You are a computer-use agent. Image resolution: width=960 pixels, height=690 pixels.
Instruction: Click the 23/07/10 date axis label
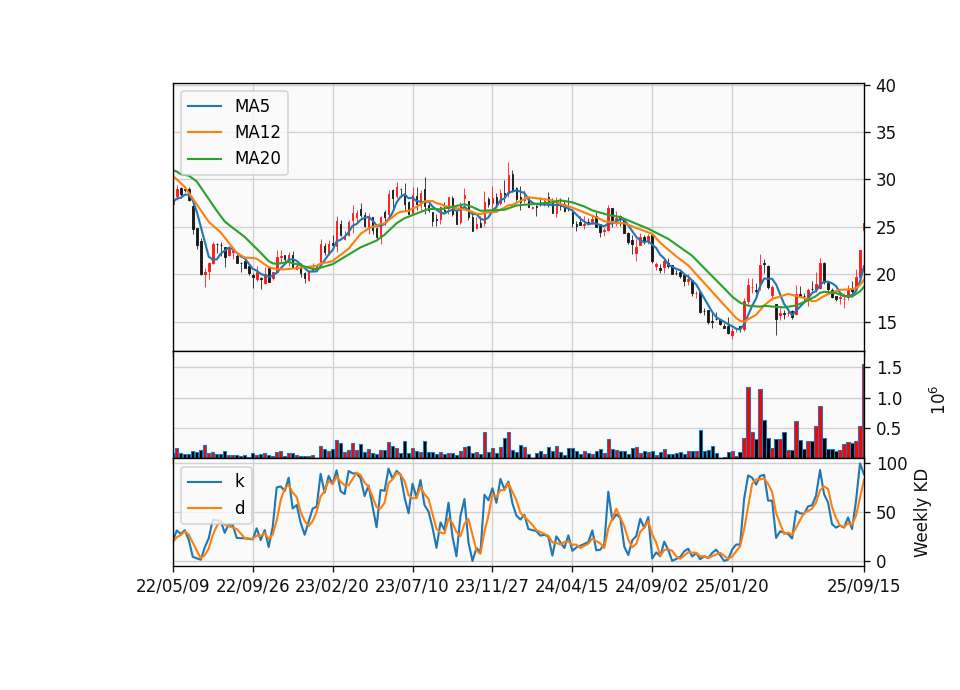(412, 586)
